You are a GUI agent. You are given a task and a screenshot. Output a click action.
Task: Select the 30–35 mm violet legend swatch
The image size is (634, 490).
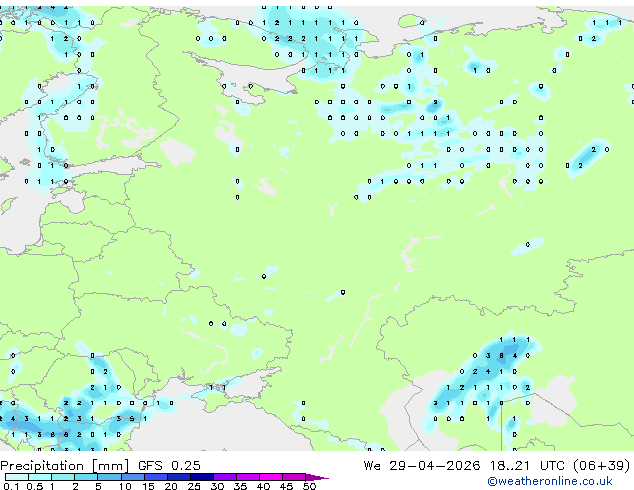point(224,477)
